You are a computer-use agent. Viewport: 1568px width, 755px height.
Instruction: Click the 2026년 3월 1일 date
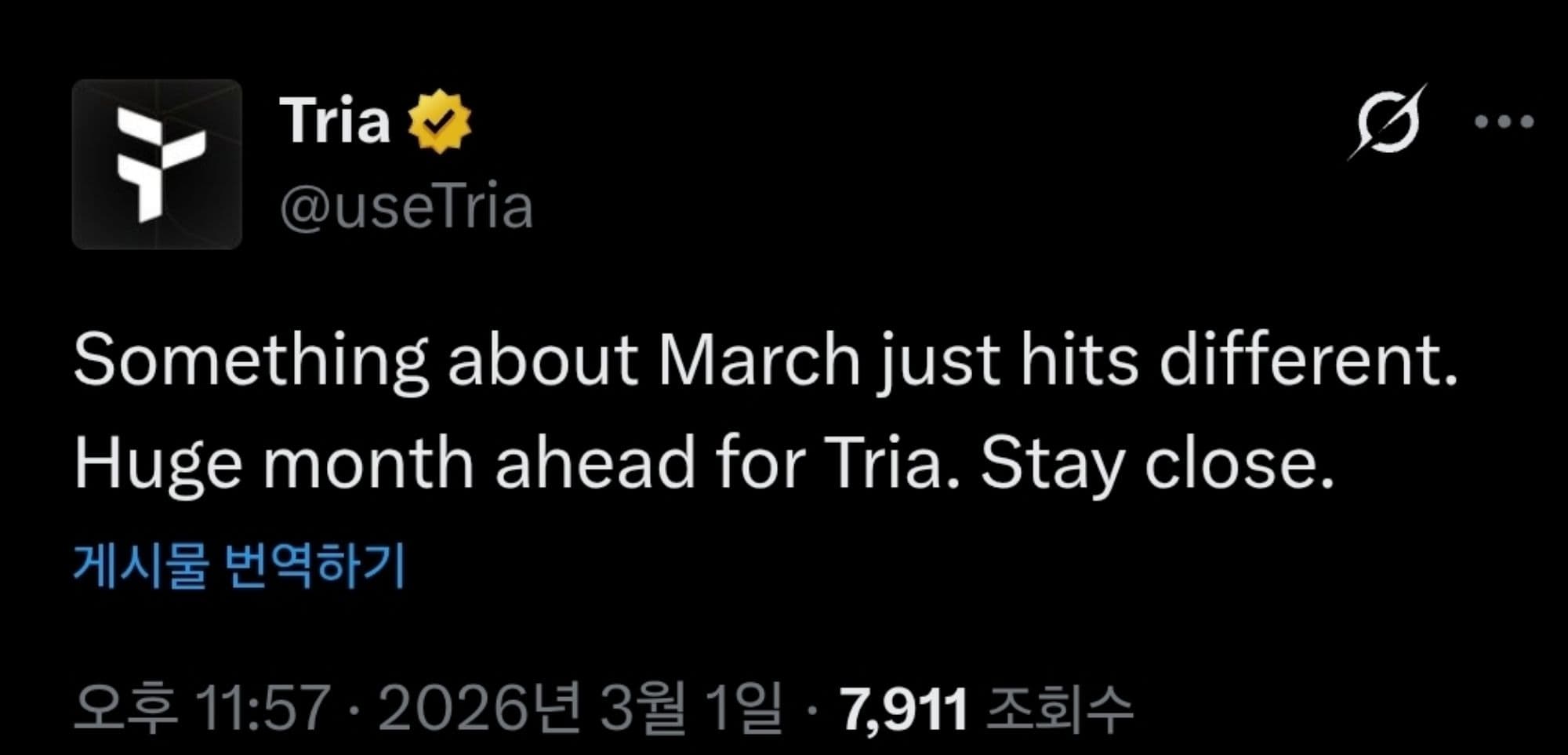(579, 708)
